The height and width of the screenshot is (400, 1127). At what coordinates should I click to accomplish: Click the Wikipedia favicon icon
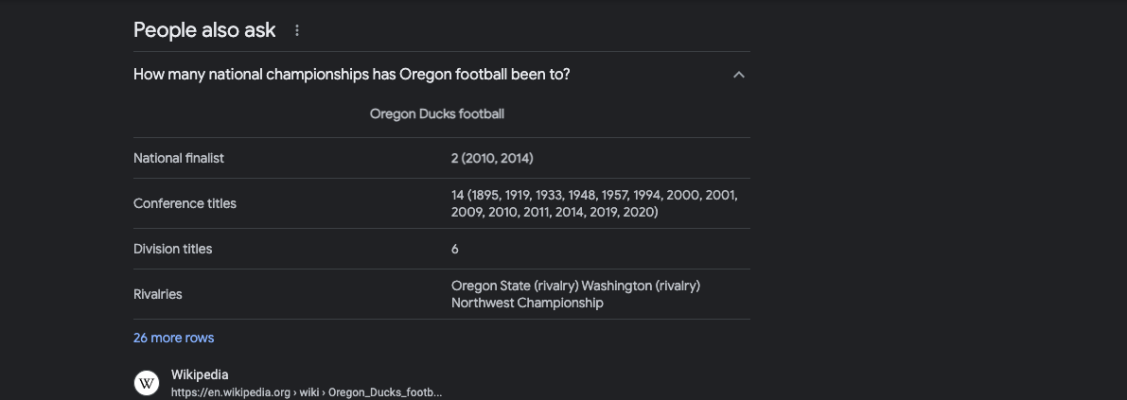[147, 383]
